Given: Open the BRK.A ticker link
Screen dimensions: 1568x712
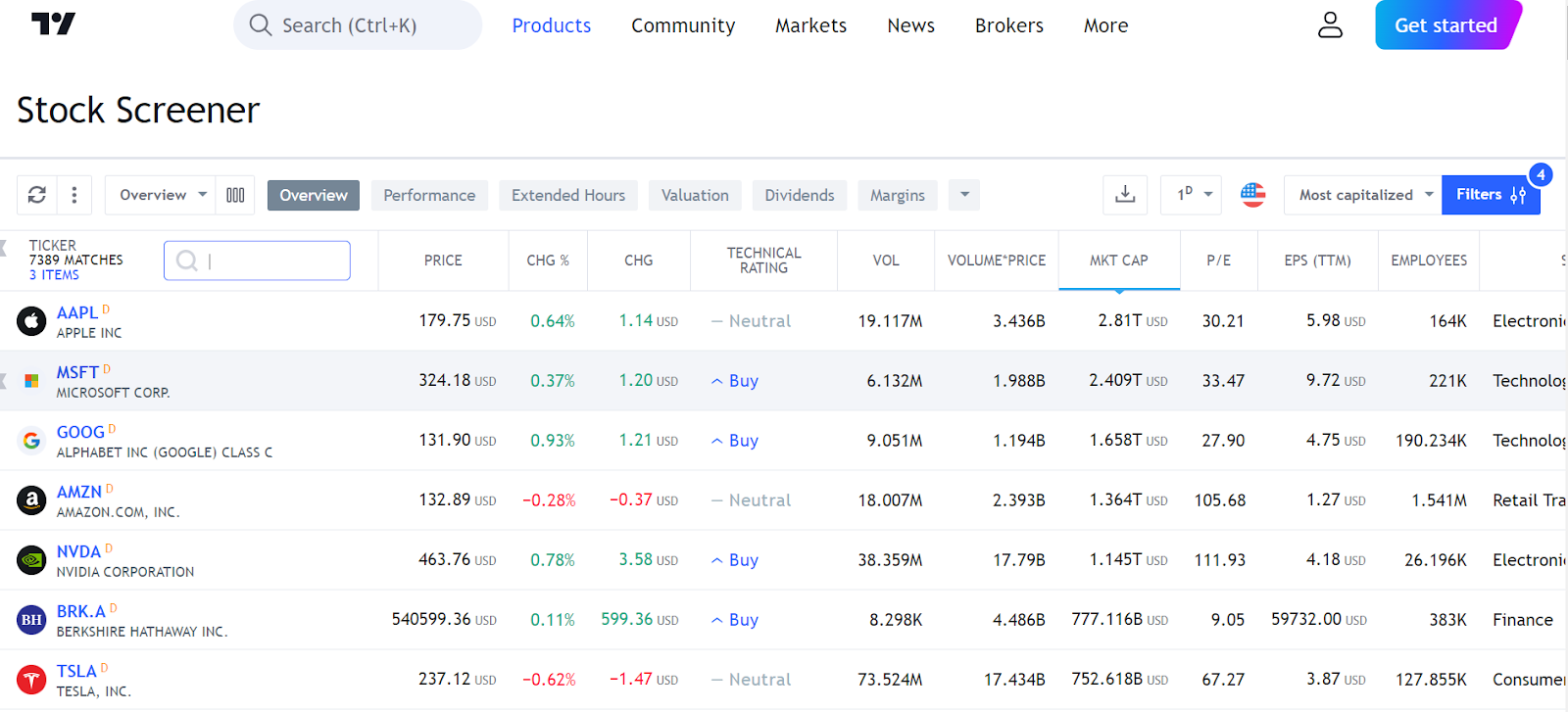Looking at the screenshot, I should pyautogui.click(x=81, y=611).
